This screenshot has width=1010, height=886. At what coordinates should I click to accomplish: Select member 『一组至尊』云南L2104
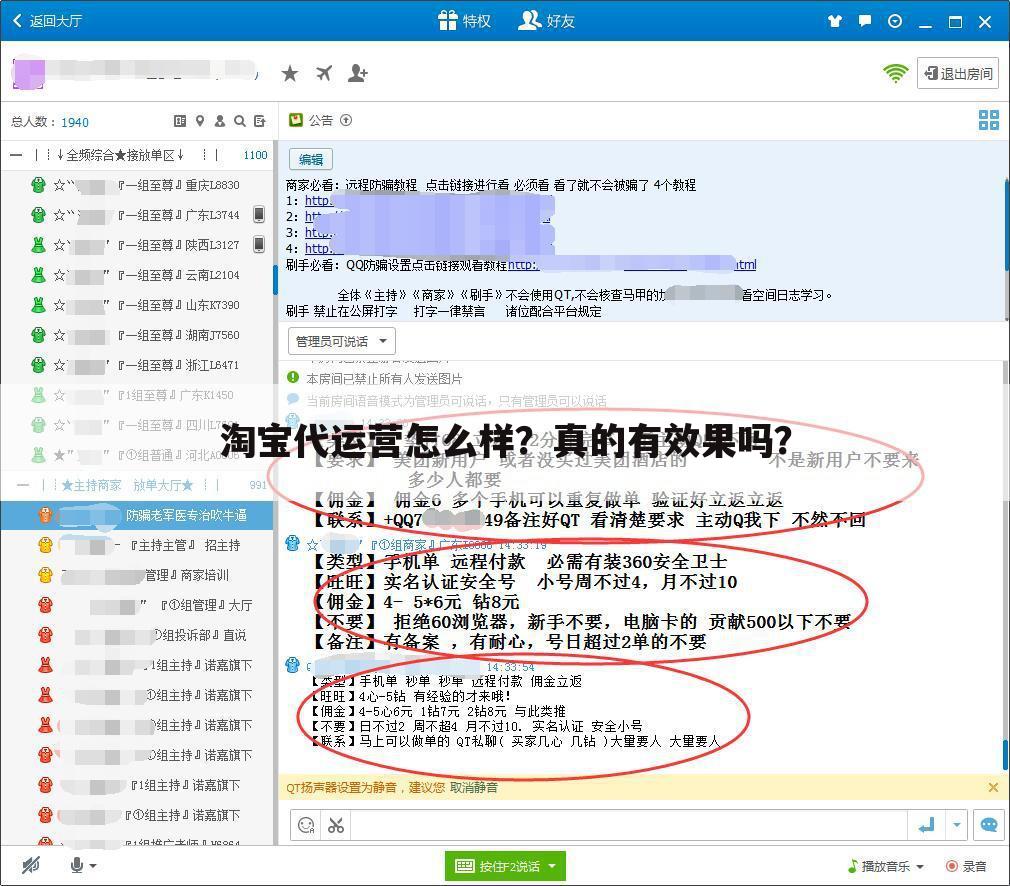(x=138, y=275)
